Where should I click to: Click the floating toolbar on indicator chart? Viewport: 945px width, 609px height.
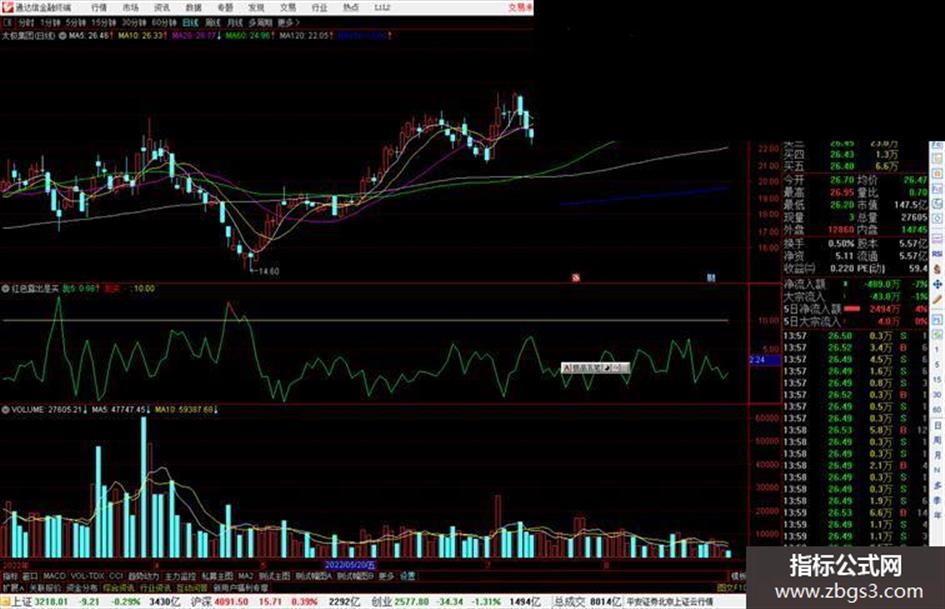pyautogui.click(x=595, y=367)
